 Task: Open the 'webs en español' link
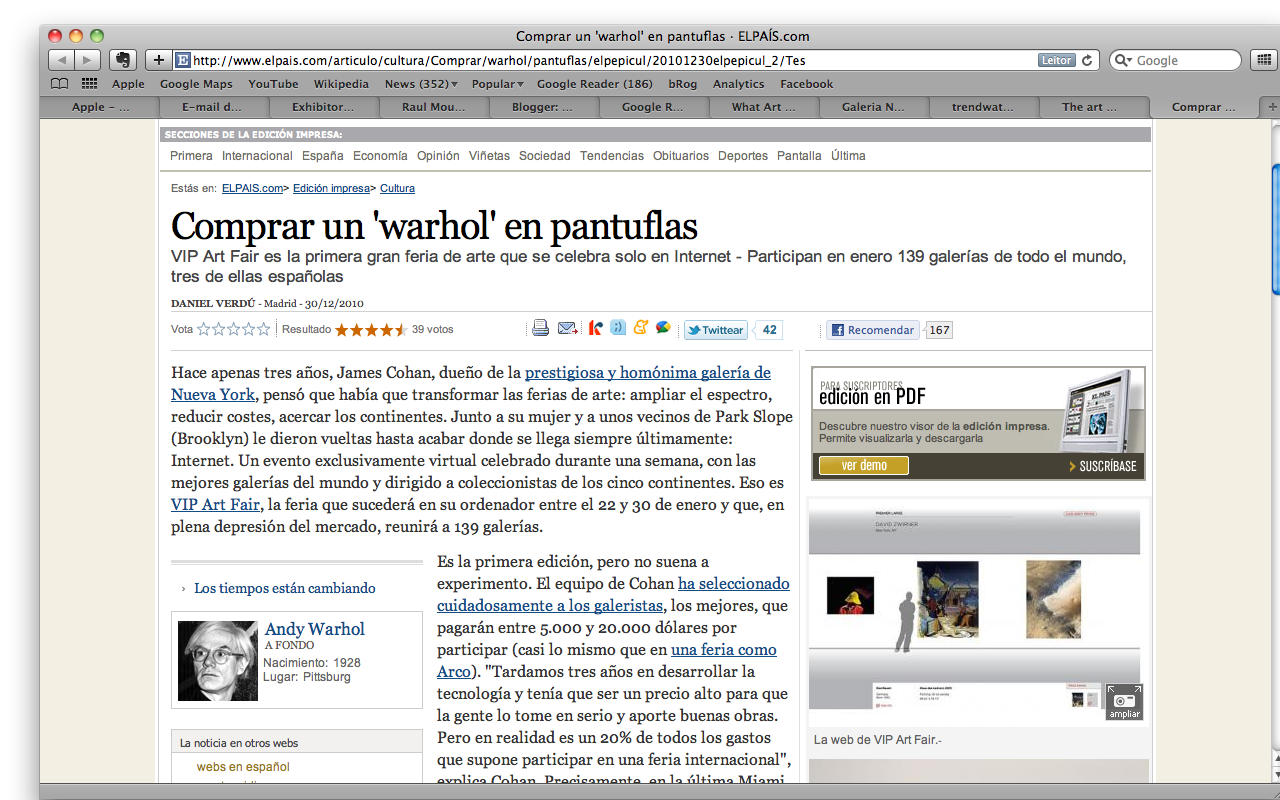click(243, 767)
